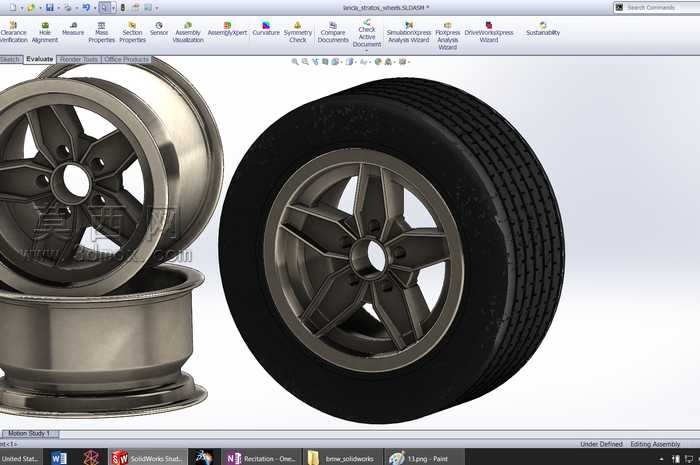This screenshot has height=465, width=700.
Task: Expand the New document dropdown arrow
Action: point(21,8)
